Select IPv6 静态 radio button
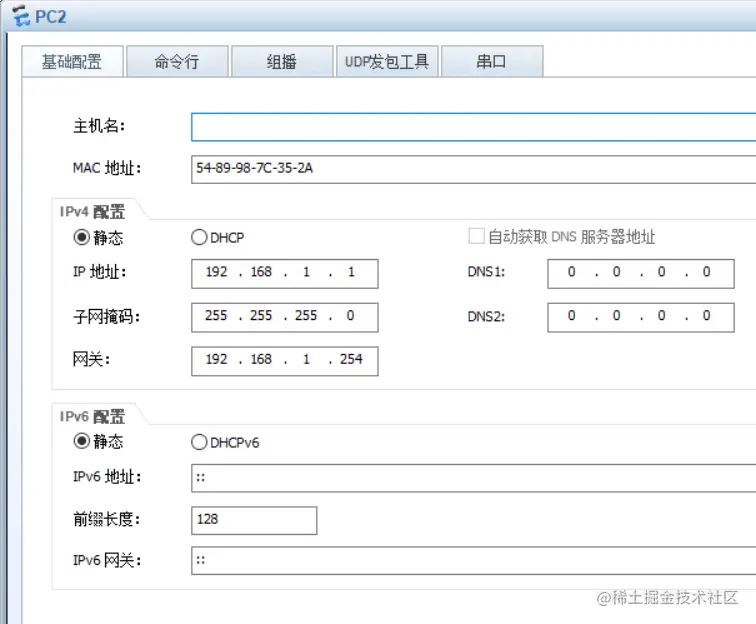 81,441
